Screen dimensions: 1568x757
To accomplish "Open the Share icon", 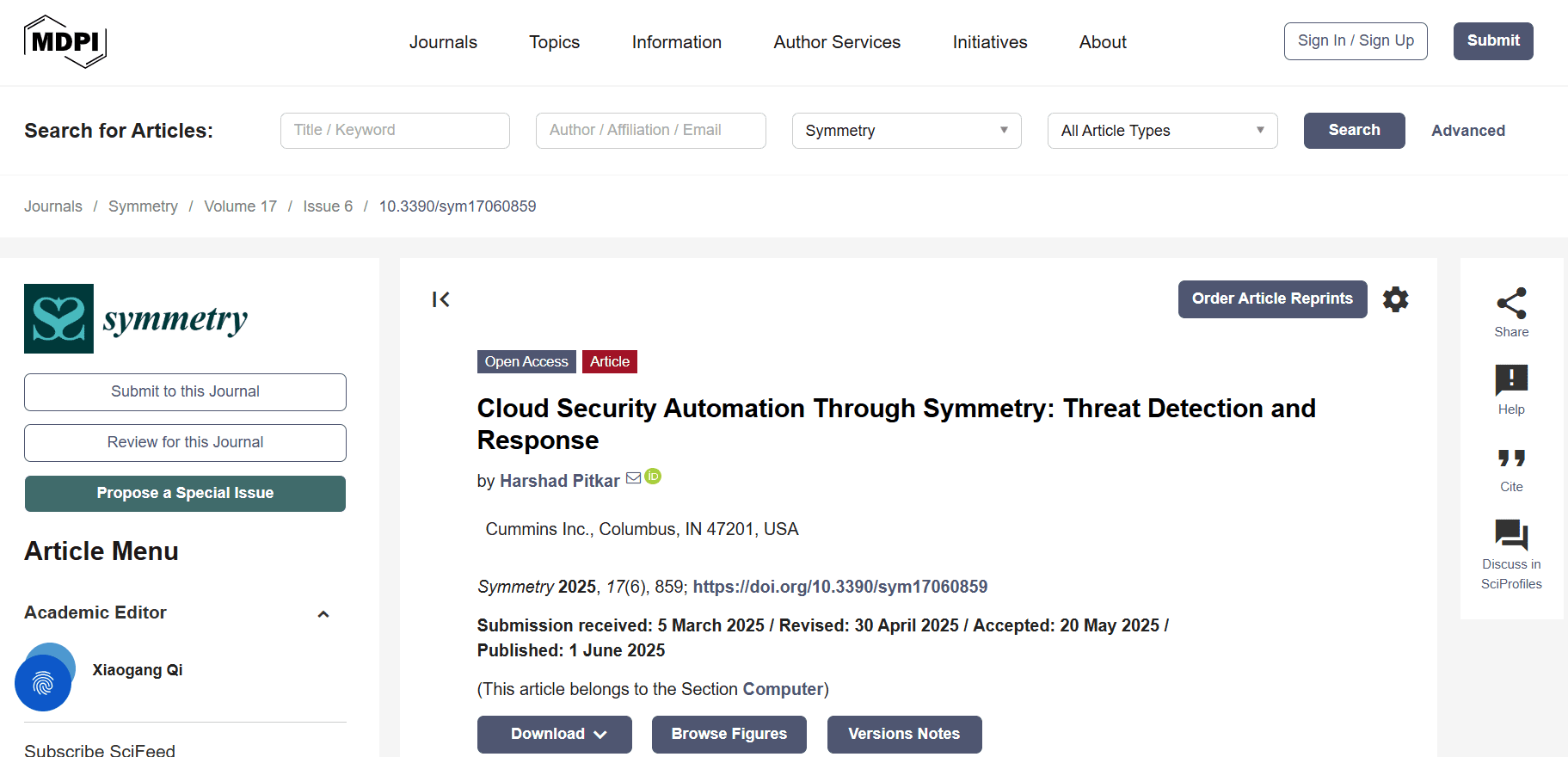I will pyautogui.click(x=1511, y=304).
